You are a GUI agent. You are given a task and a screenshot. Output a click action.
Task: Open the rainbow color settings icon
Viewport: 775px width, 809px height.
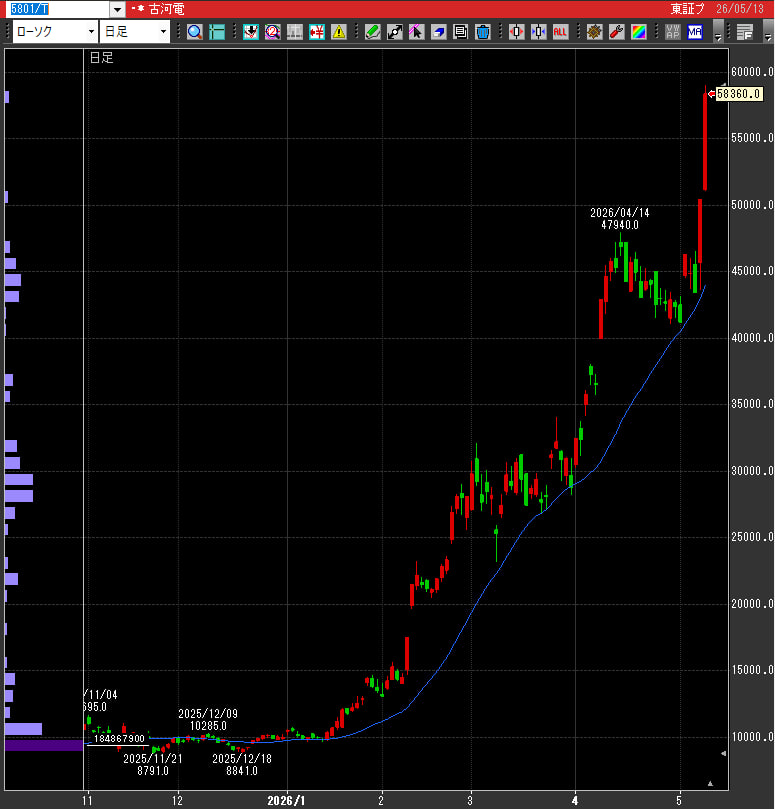[639, 32]
